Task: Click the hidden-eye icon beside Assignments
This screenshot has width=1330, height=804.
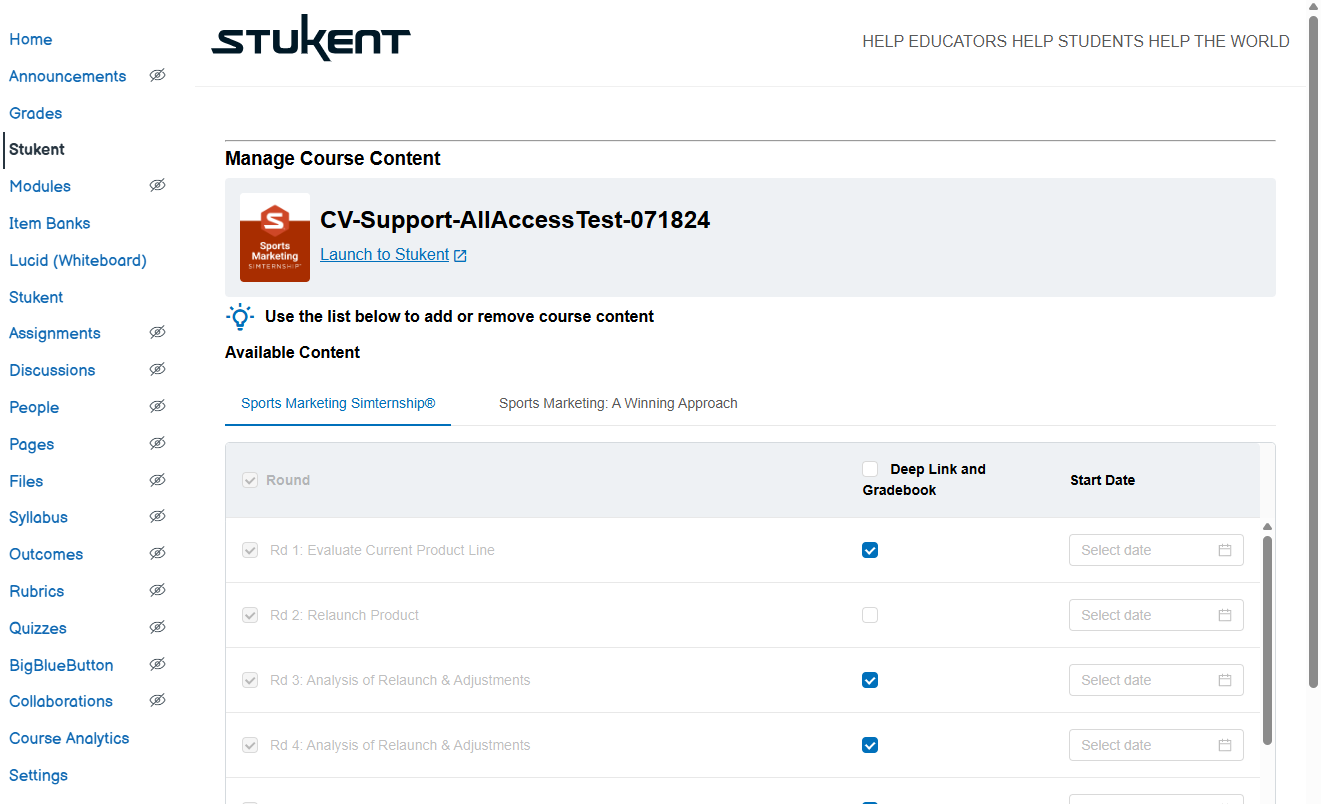Action: click(157, 332)
